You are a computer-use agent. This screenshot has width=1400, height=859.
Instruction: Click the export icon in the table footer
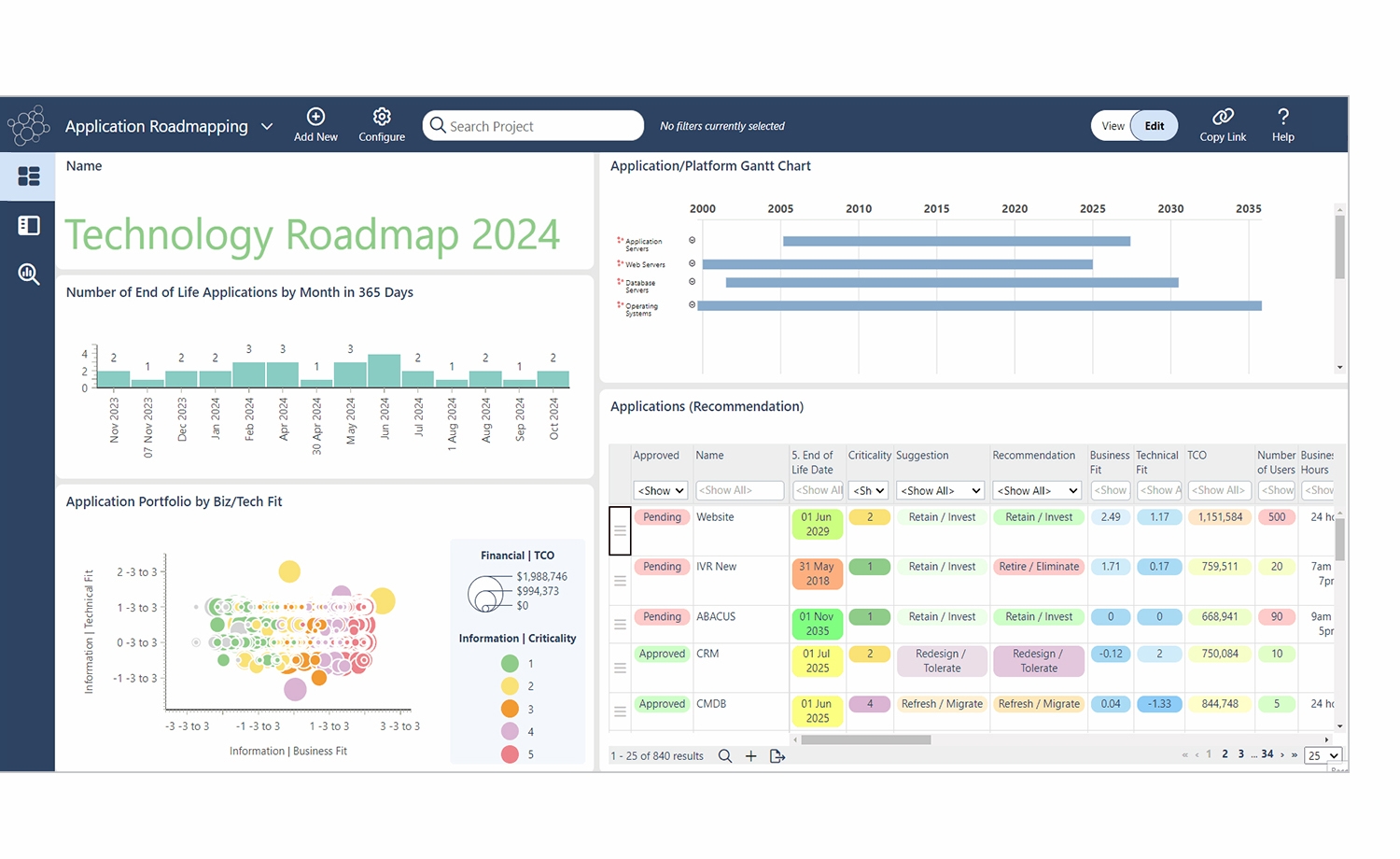click(x=777, y=755)
